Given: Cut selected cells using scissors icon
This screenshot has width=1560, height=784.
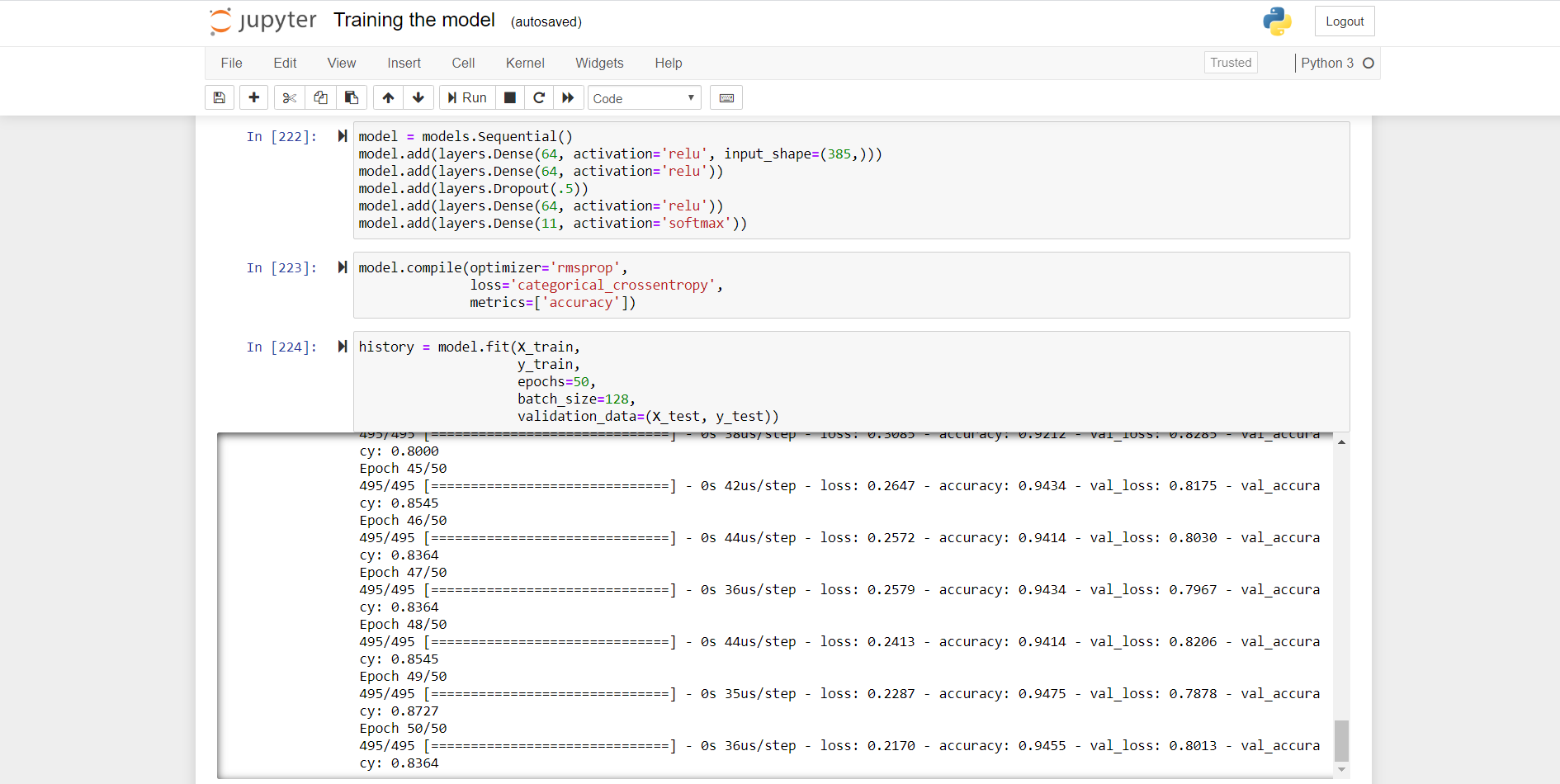Looking at the screenshot, I should pos(289,98).
